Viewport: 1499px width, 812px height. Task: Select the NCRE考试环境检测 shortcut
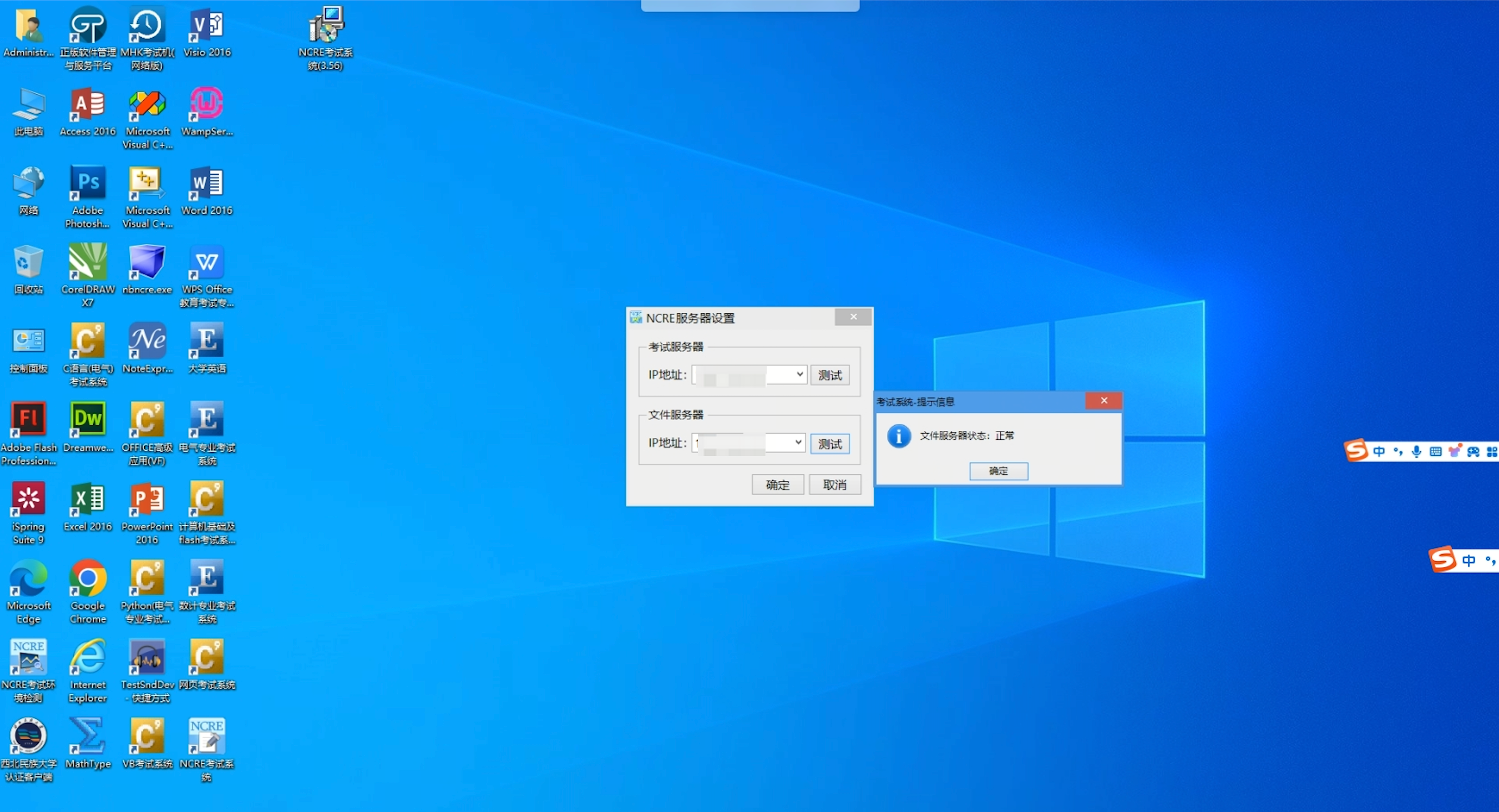(x=28, y=671)
